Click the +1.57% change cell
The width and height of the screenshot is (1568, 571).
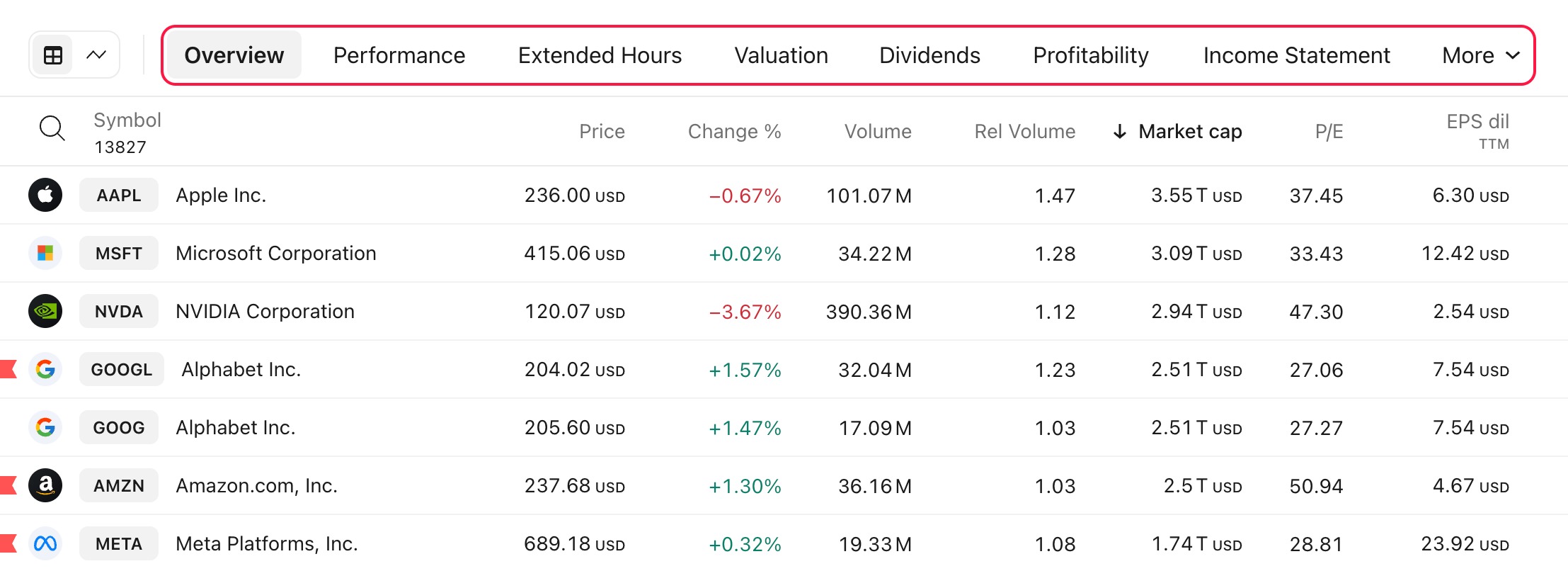745,370
